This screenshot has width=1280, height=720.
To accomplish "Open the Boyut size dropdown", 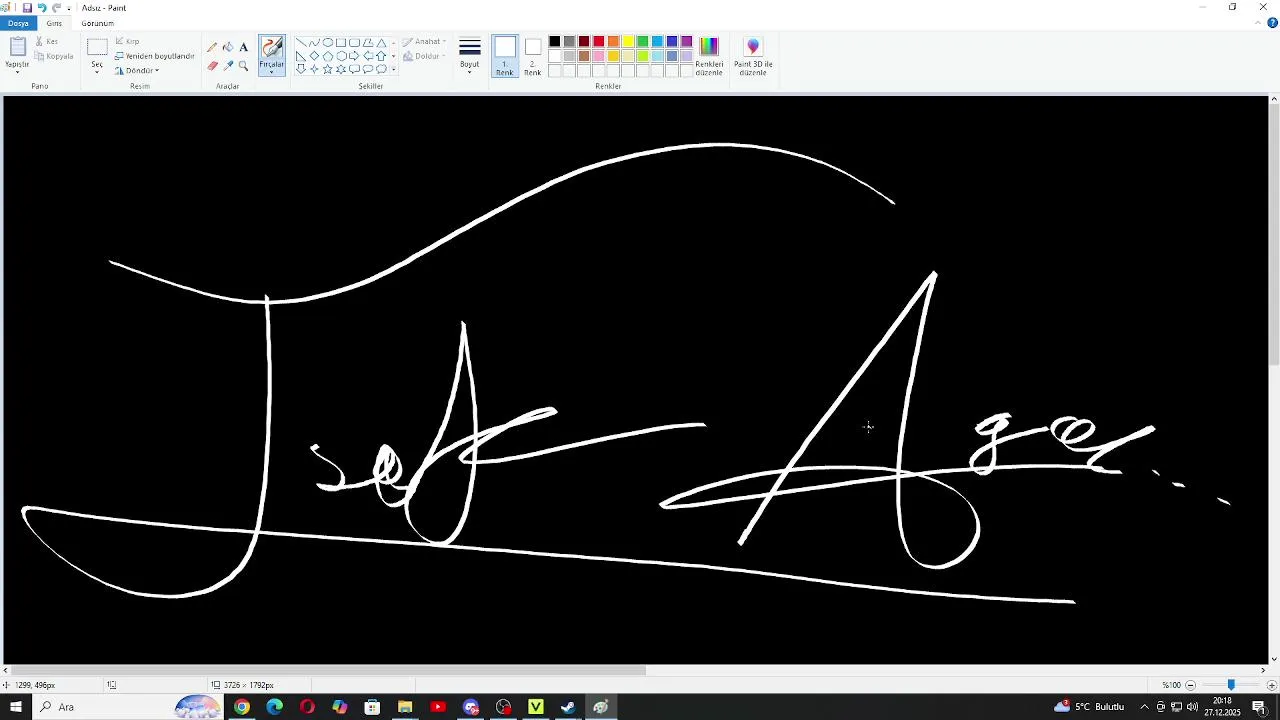I will pyautogui.click(x=470, y=56).
